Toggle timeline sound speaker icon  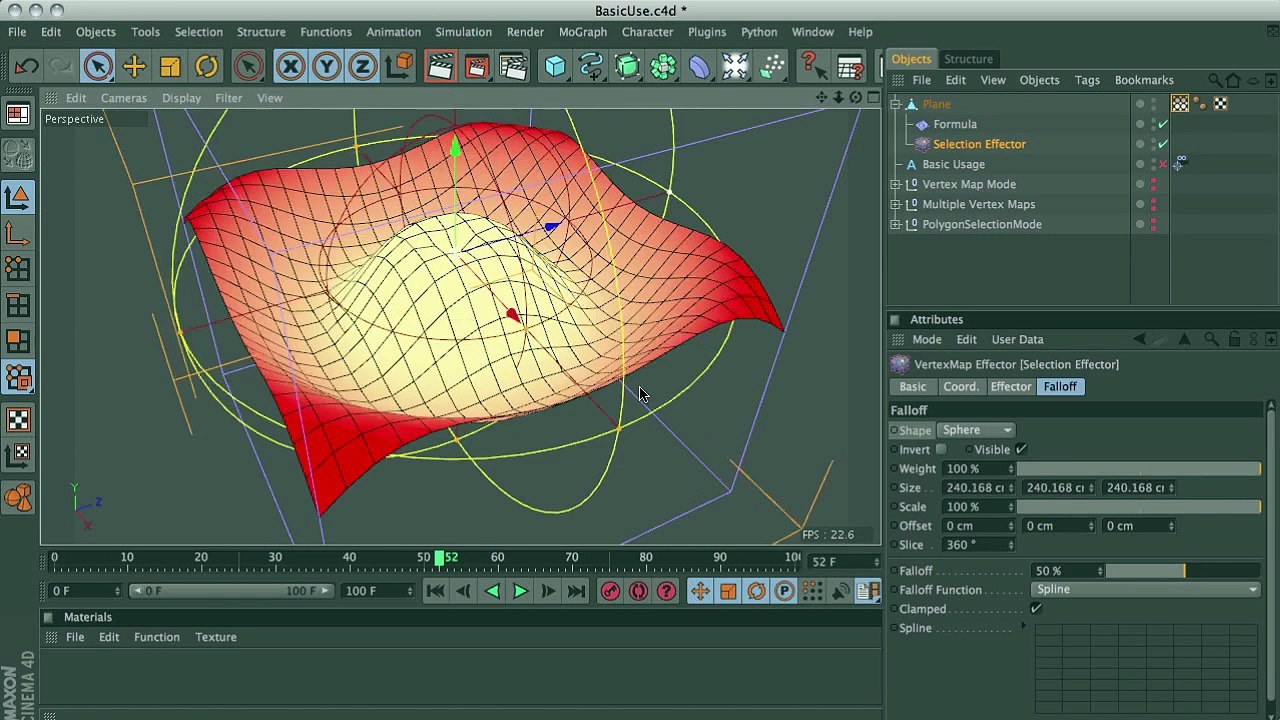click(841, 591)
